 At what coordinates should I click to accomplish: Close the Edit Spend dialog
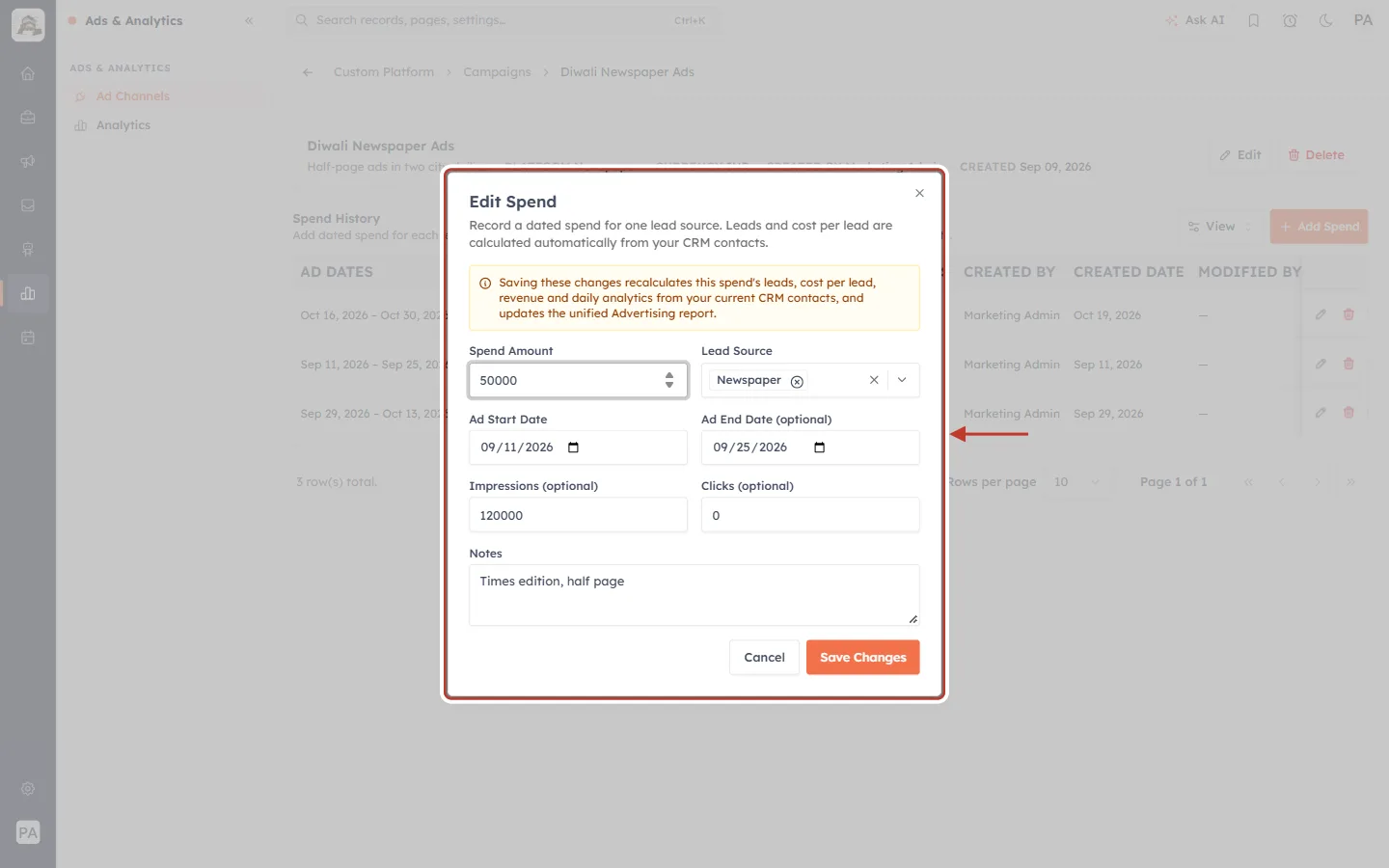919,193
